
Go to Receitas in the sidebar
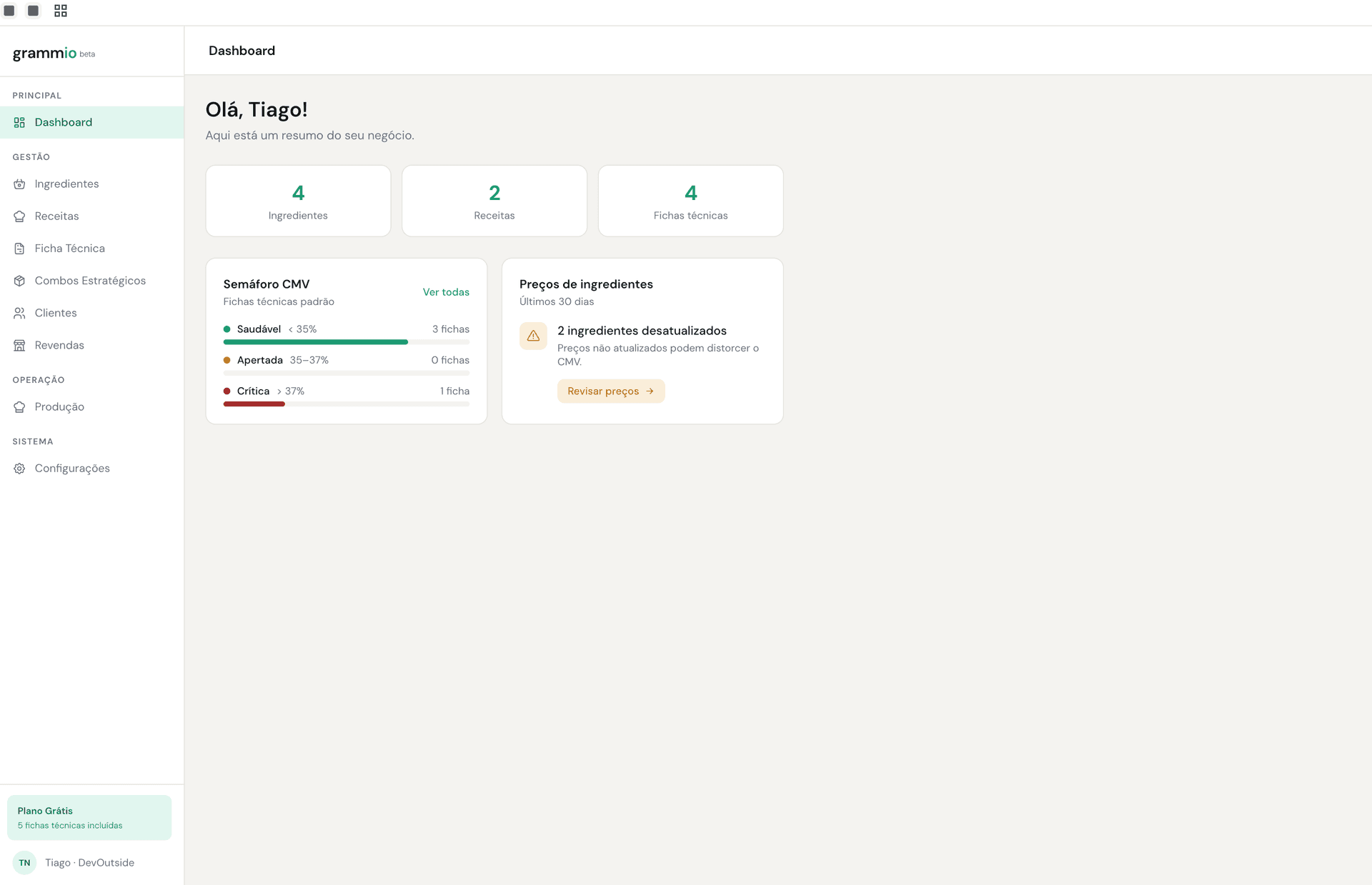point(91,216)
